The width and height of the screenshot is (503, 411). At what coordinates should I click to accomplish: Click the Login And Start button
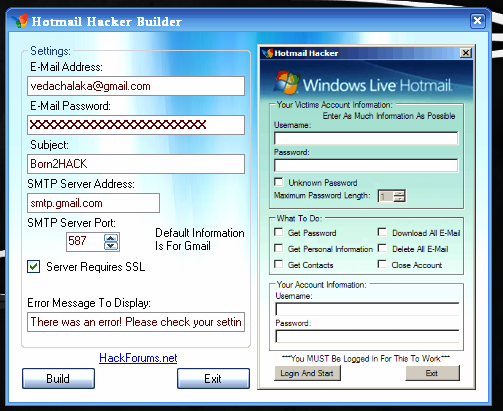[x=307, y=373]
